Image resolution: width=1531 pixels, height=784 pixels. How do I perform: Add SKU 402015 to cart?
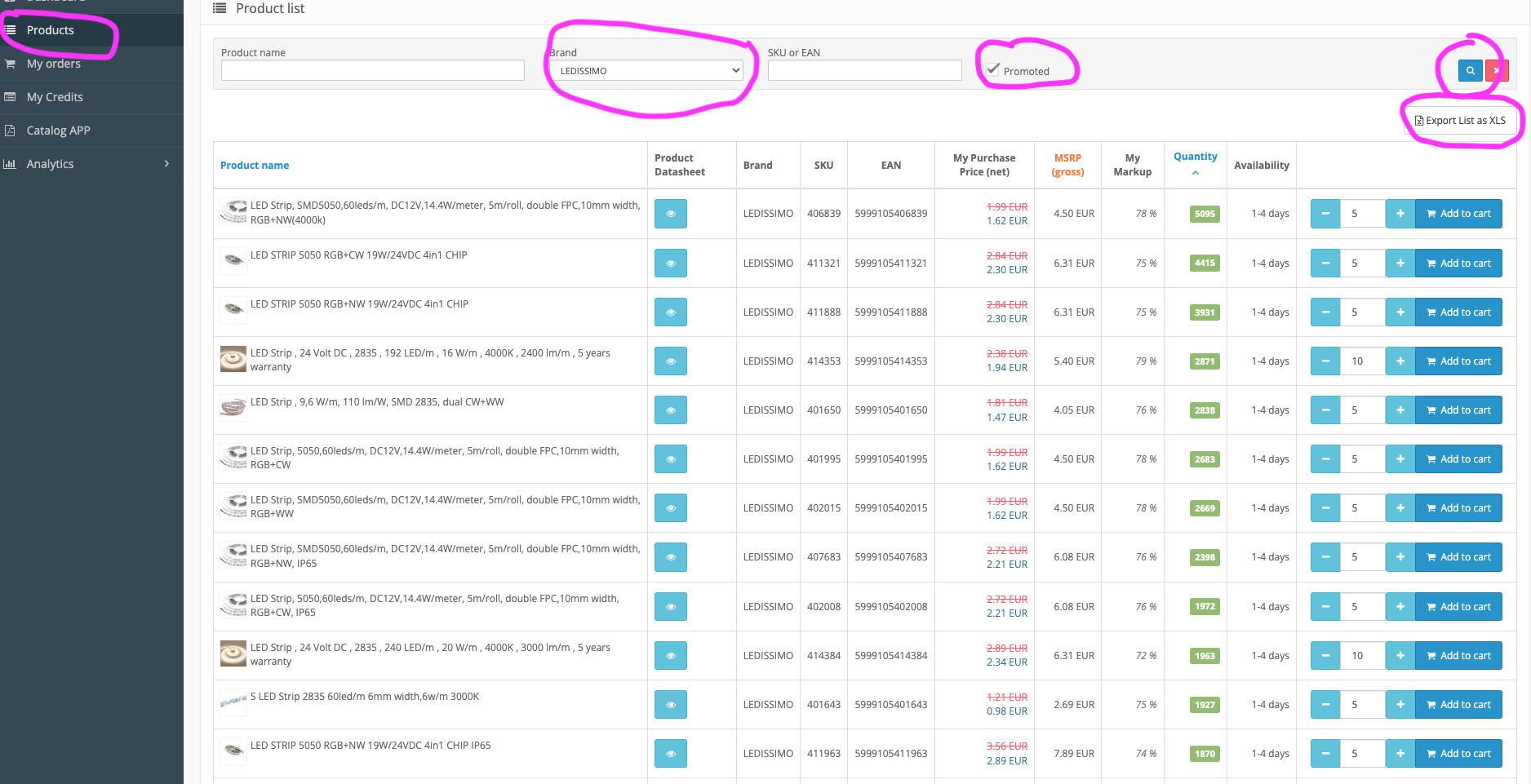pos(1458,508)
